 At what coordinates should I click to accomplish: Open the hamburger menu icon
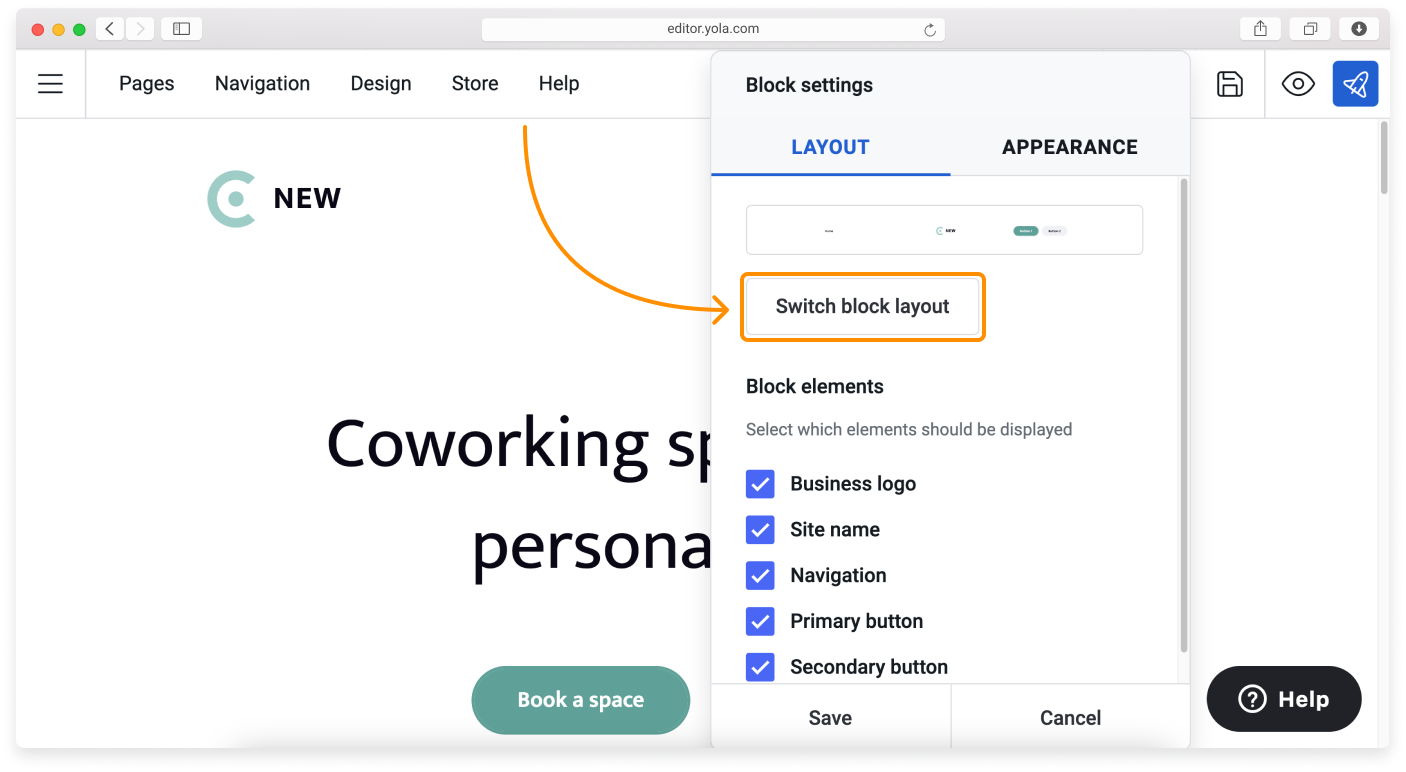click(x=50, y=84)
